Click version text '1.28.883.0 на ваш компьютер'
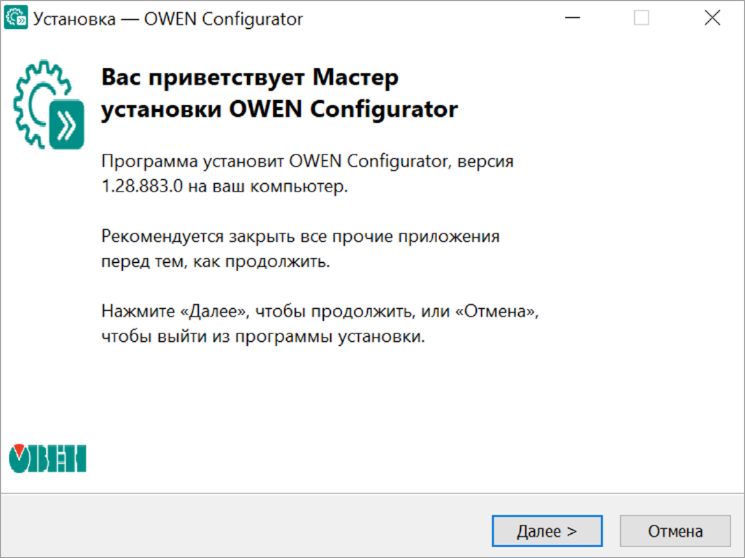 224,186
